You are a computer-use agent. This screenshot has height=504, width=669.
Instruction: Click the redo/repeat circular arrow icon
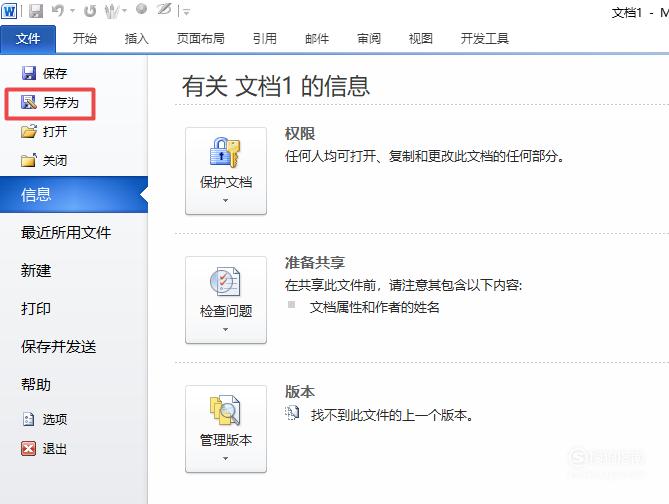click(90, 11)
